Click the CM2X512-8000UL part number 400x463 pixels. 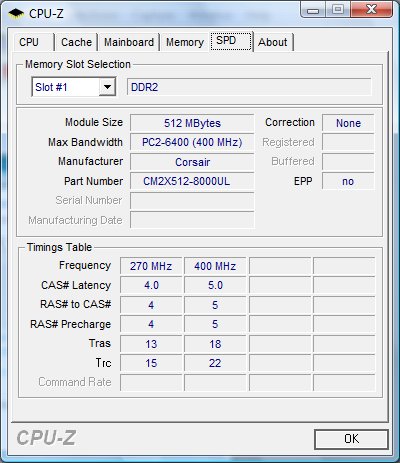point(192,181)
